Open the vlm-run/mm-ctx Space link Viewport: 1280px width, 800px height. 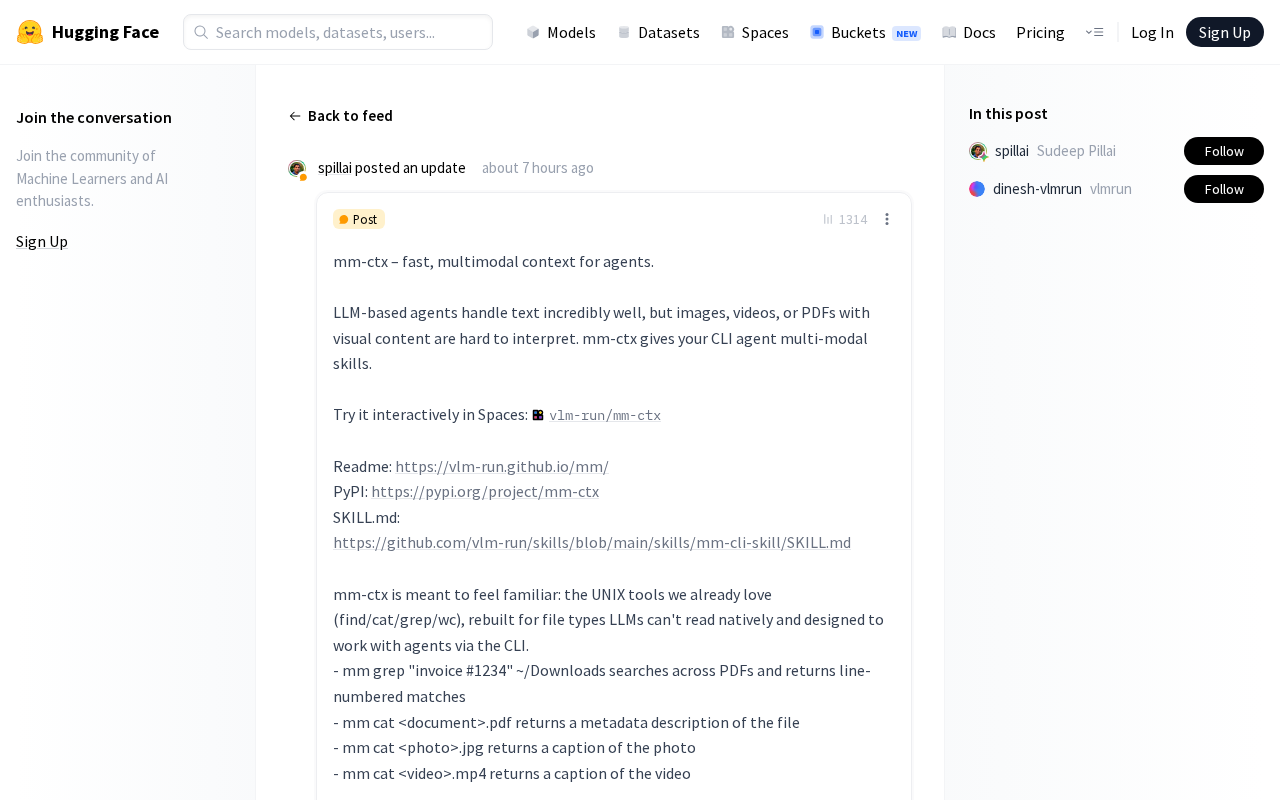605,415
